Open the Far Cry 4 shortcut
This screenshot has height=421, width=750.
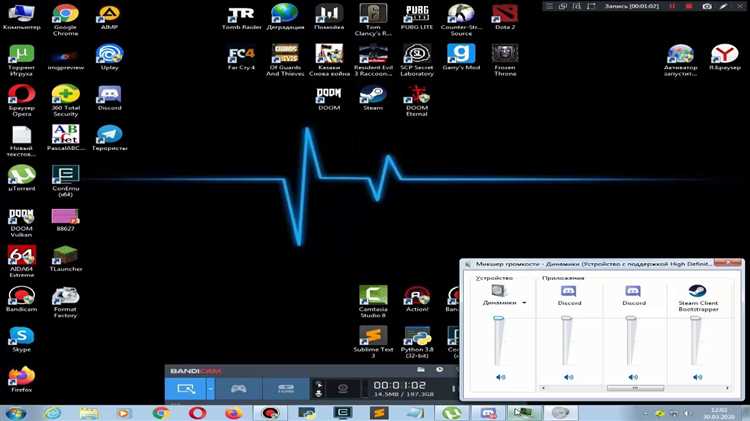[242, 57]
